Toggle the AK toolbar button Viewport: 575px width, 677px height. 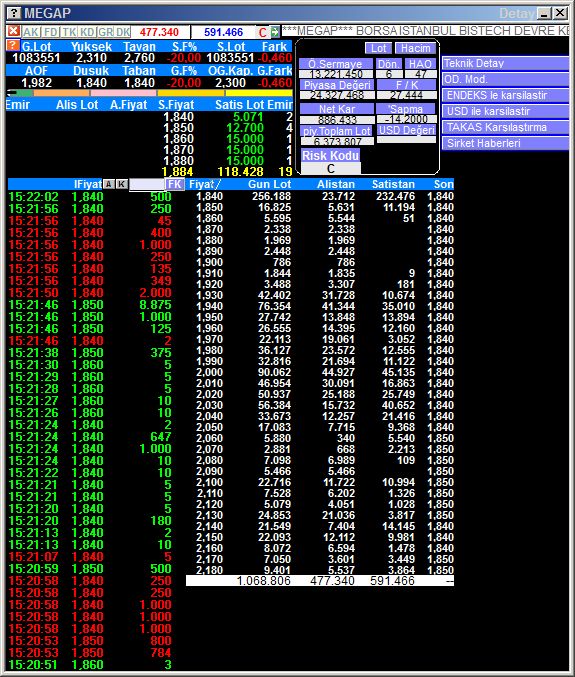pyautogui.click(x=31, y=32)
